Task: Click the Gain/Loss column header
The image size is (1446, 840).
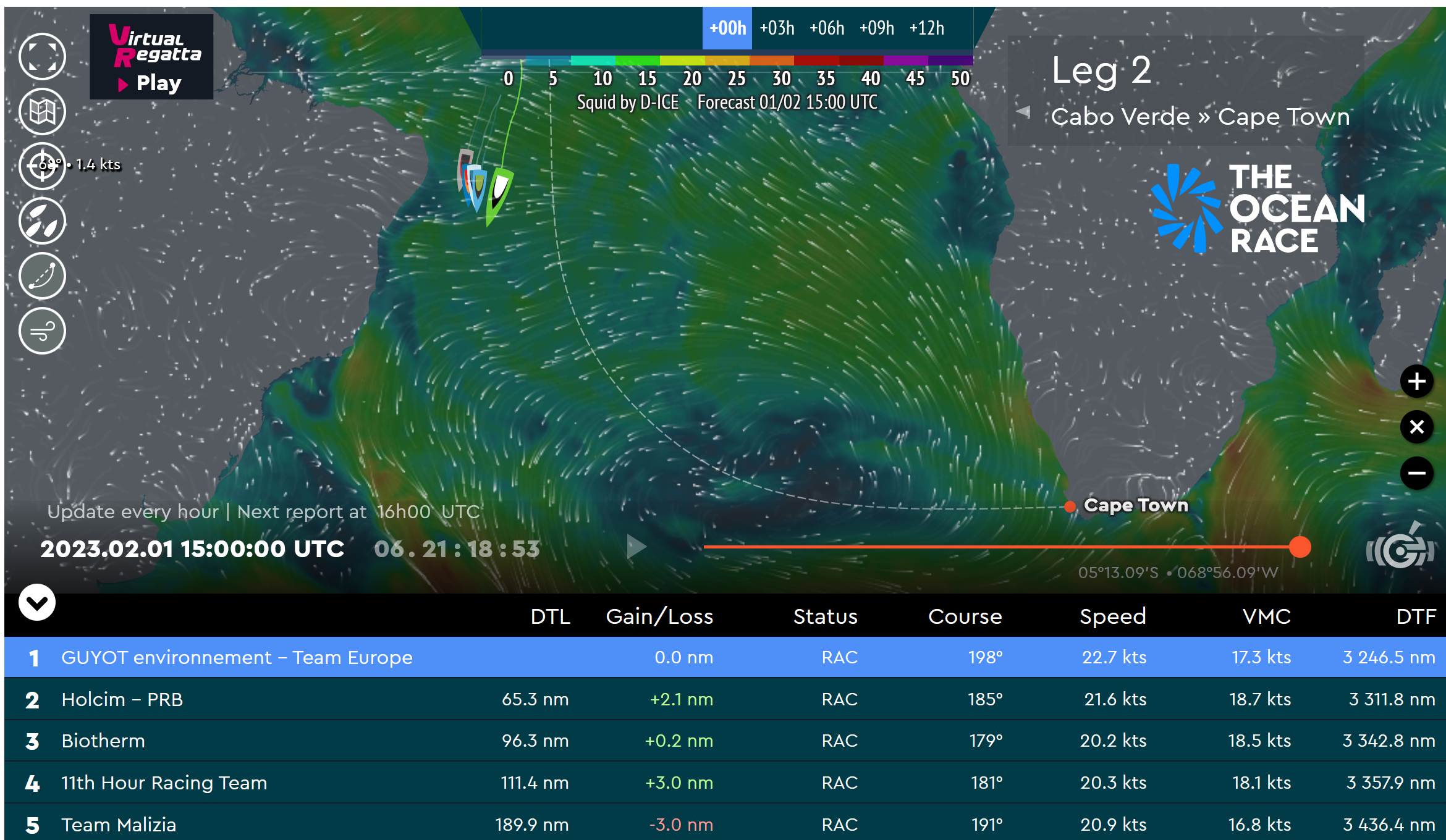Action: click(659, 616)
